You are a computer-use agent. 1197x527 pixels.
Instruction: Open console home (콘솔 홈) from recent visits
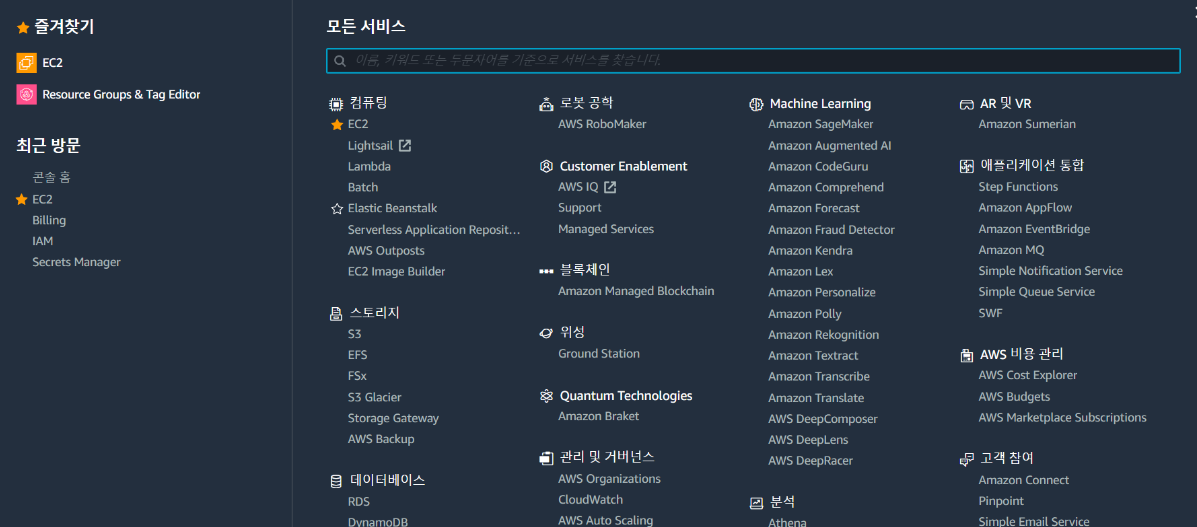(51, 177)
